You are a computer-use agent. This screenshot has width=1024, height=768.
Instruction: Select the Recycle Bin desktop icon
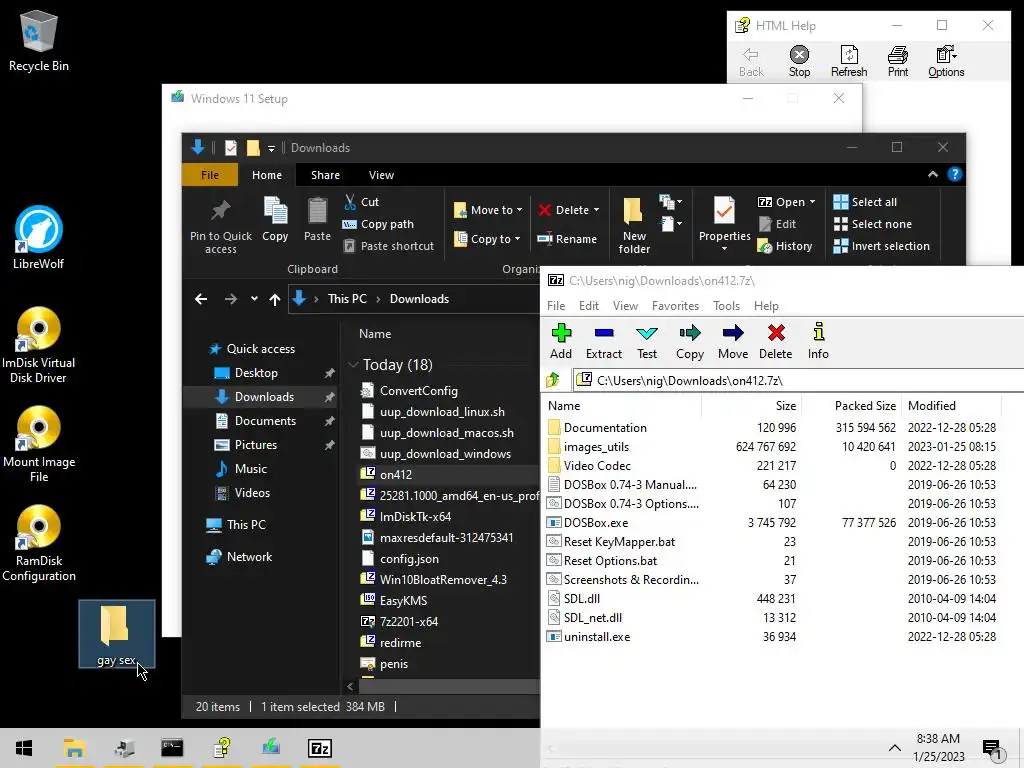39,40
